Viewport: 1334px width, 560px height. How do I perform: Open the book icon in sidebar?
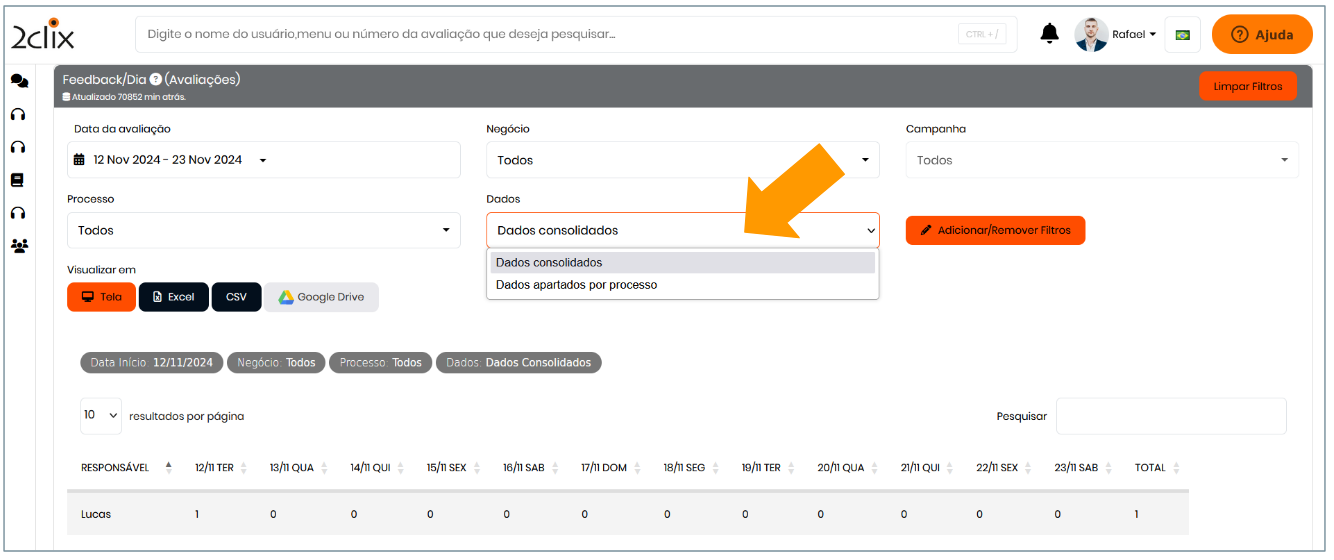pyautogui.click(x=18, y=180)
